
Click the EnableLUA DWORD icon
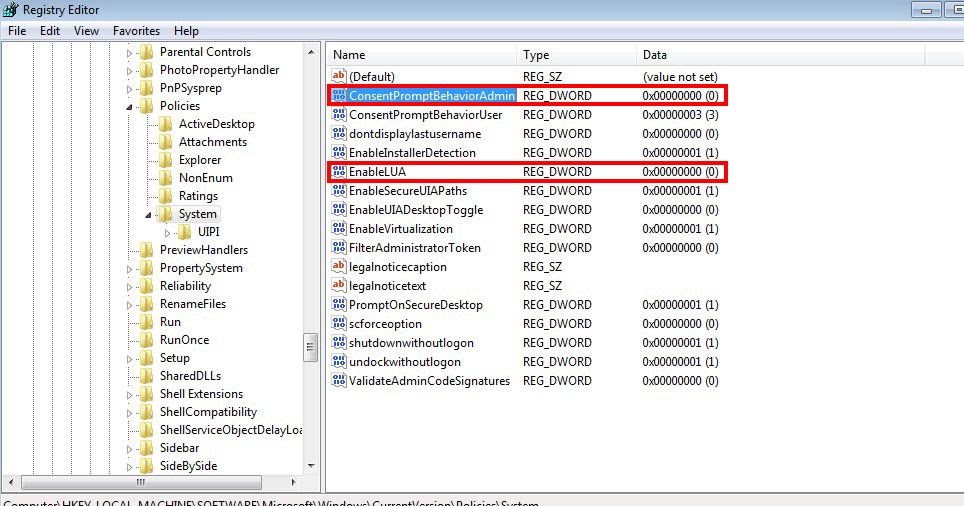click(x=339, y=172)
